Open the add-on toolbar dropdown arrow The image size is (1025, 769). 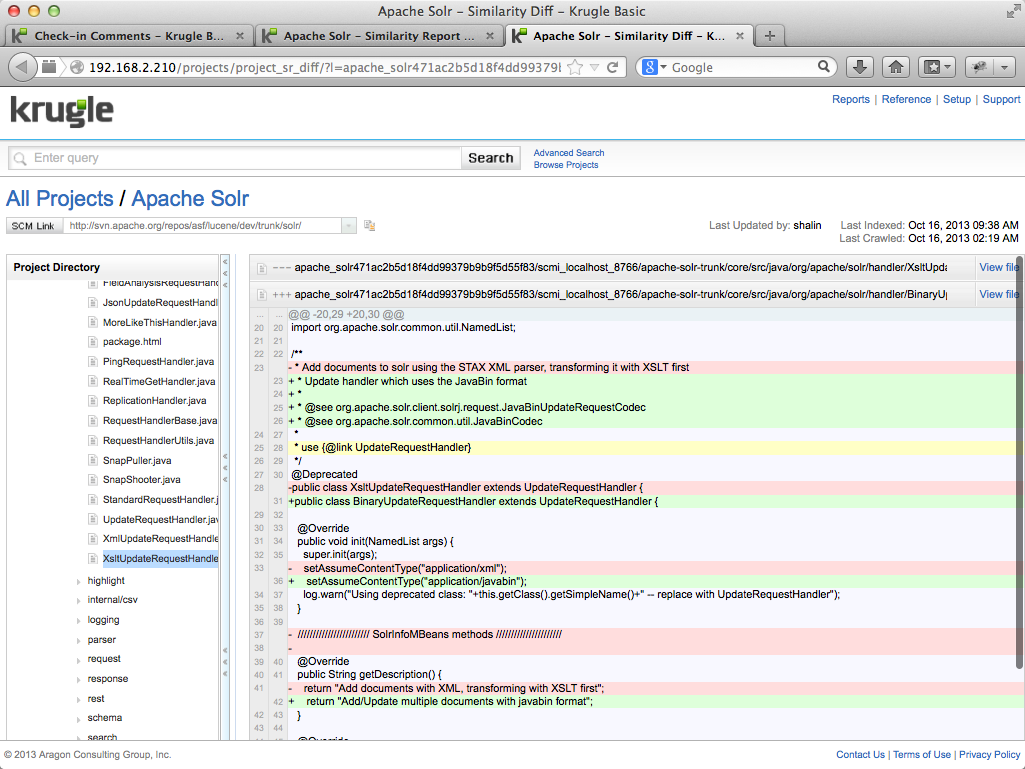pyautogui.click(x=1004, y=67)
